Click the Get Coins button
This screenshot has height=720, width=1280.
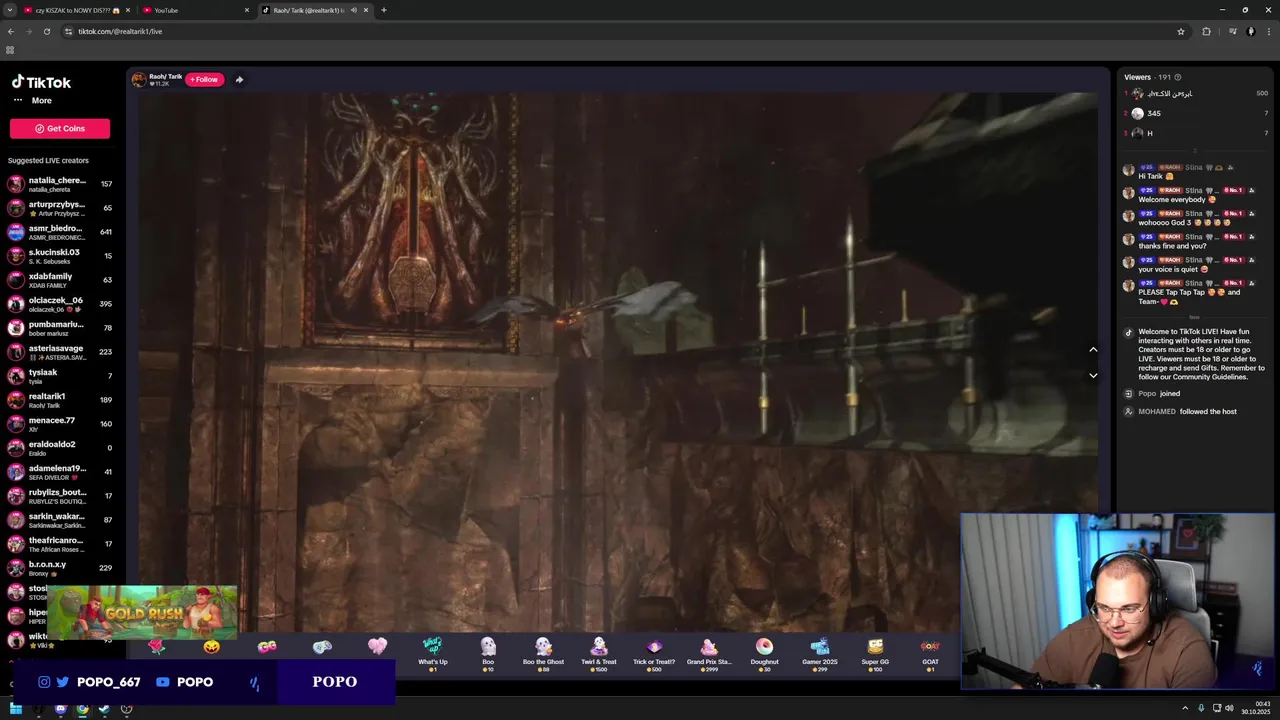[60, 128]
